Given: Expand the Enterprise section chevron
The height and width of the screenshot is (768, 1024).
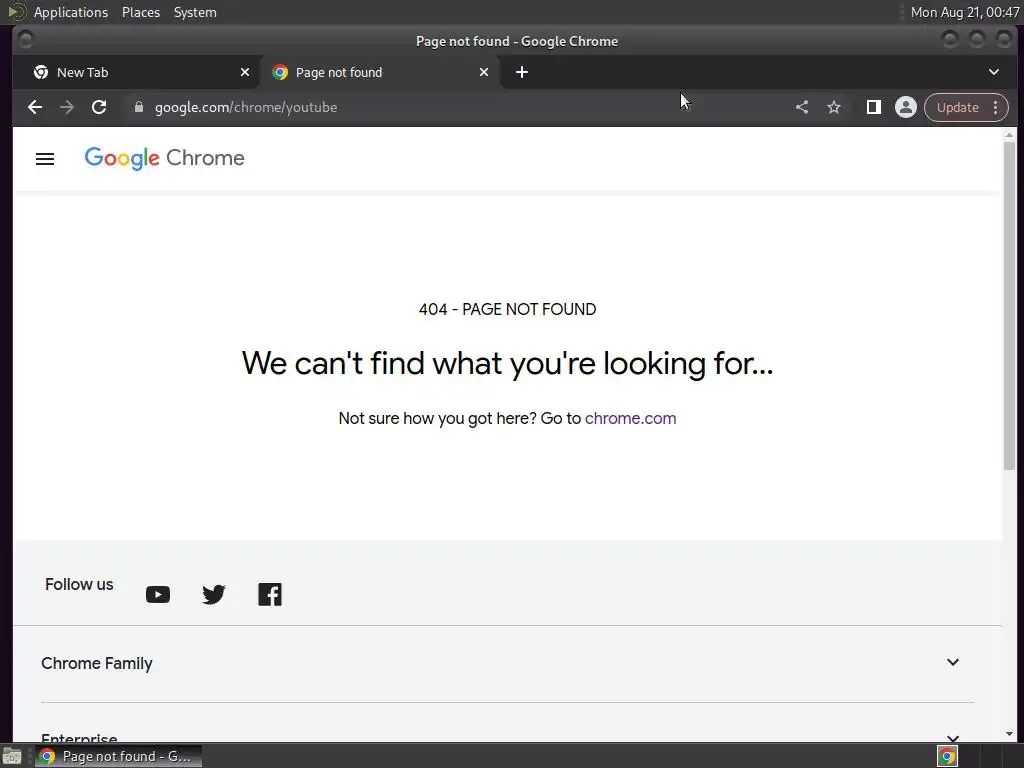Looking at the screenshot, I should pyautogui.click(x=953, y=738).
